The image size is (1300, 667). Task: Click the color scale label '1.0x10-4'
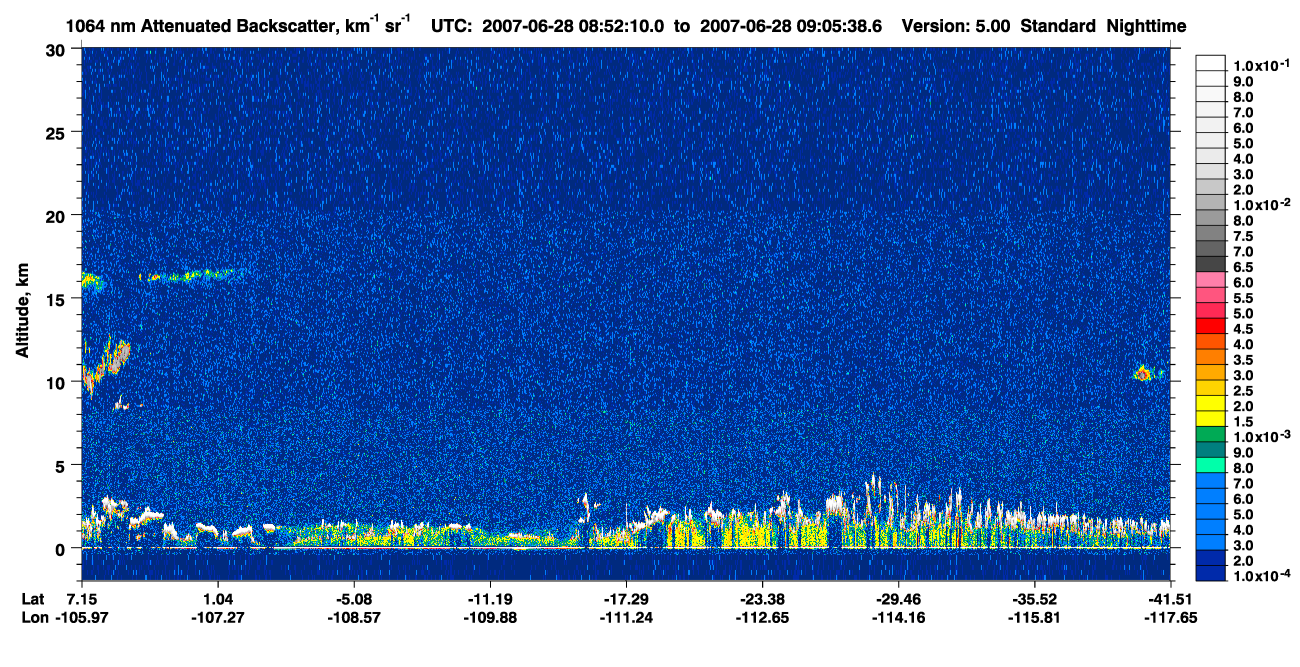click(1260, 575)
